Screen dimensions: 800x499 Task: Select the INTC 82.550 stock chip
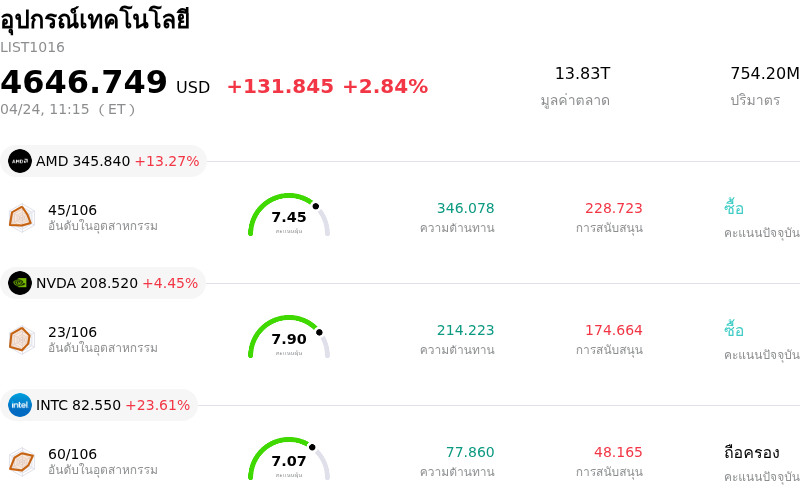click(x=100, y=405)
